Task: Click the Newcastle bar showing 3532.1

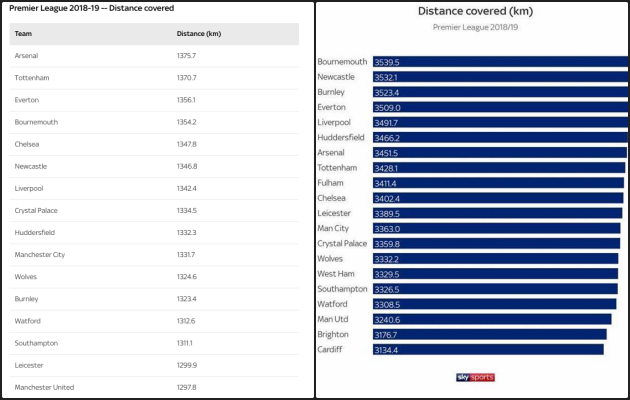Action: [500, 77]
